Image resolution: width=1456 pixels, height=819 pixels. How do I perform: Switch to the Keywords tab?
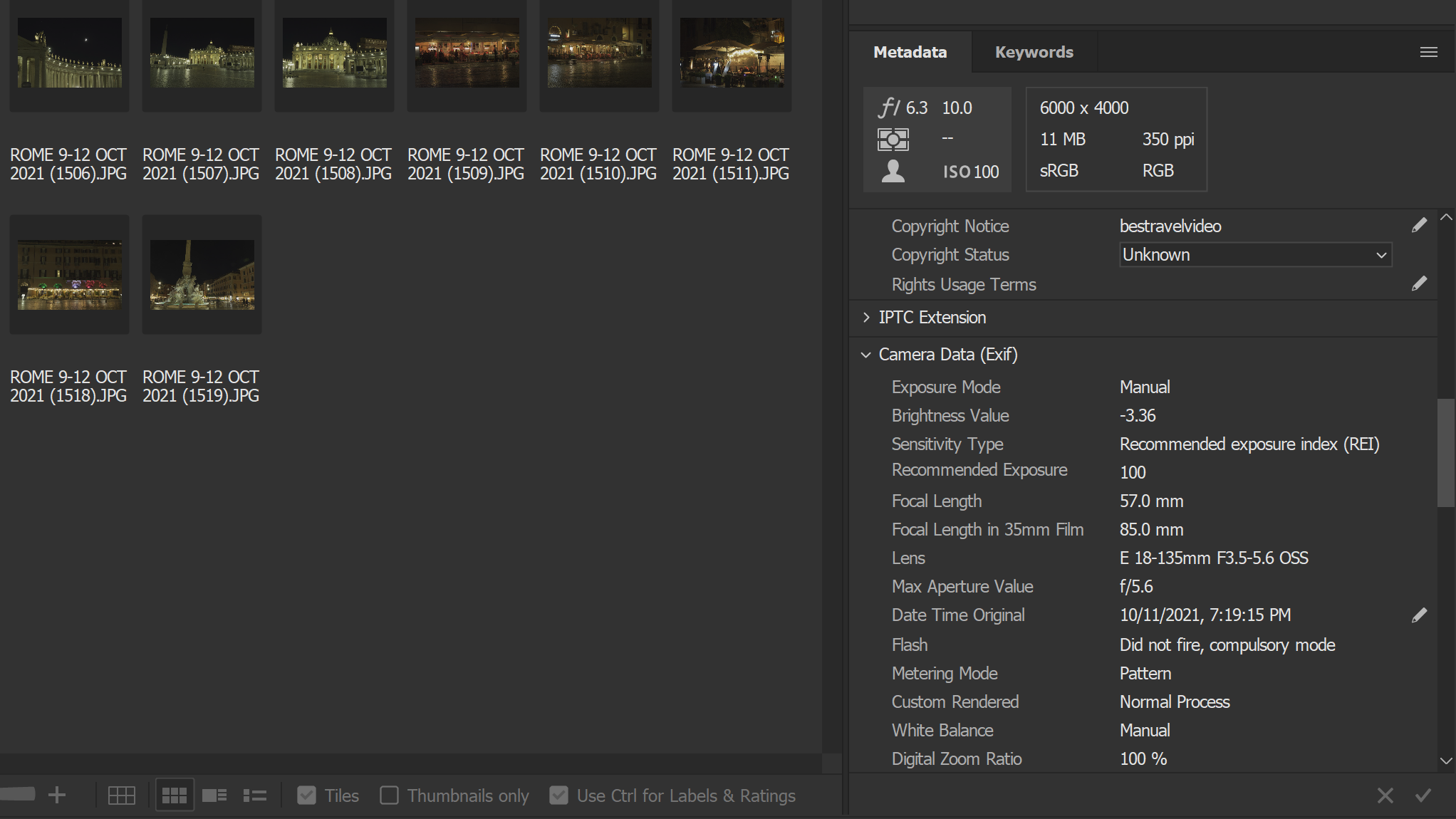coord(1034,51)
